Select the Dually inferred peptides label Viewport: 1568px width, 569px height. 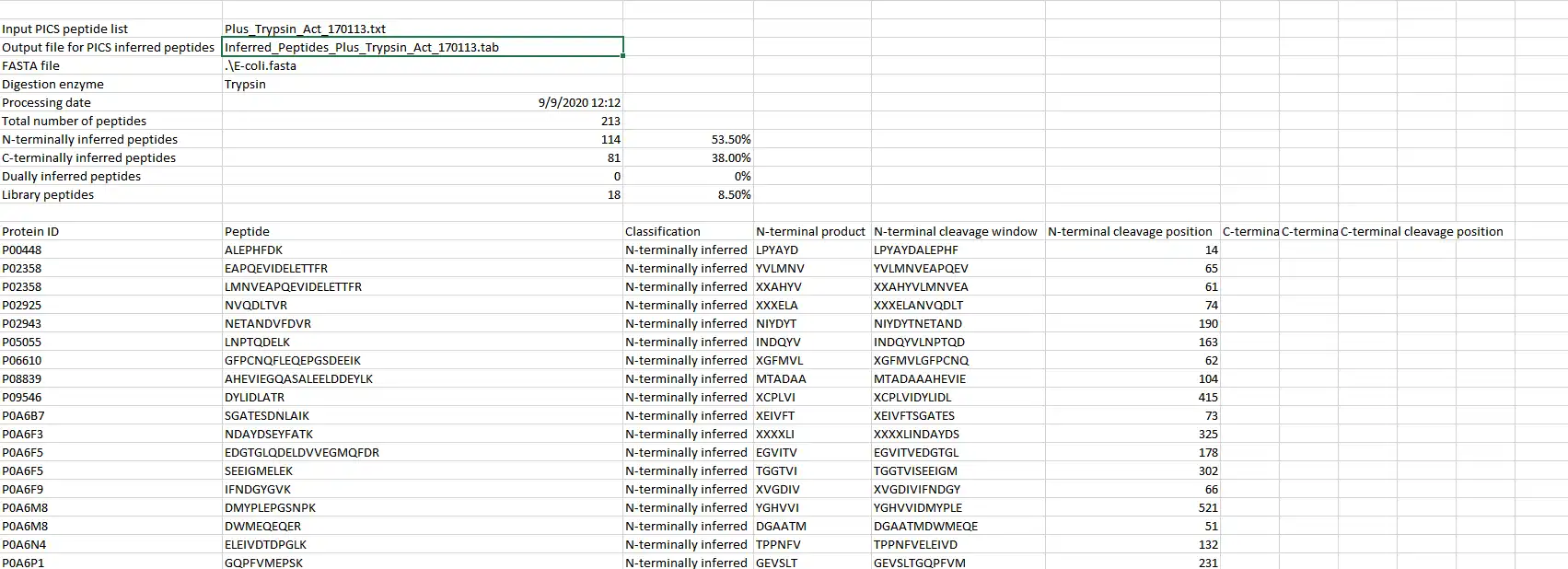point(111,176)
